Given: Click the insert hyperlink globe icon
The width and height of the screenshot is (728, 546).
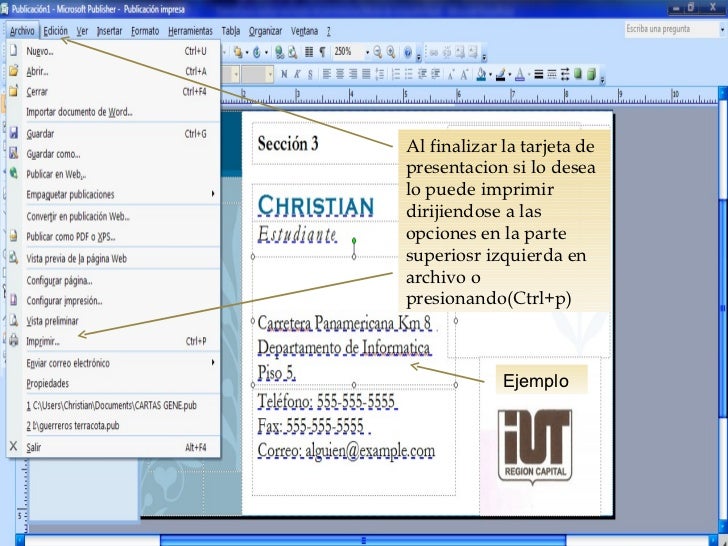Looking at the screenshot, I should 280,52.
